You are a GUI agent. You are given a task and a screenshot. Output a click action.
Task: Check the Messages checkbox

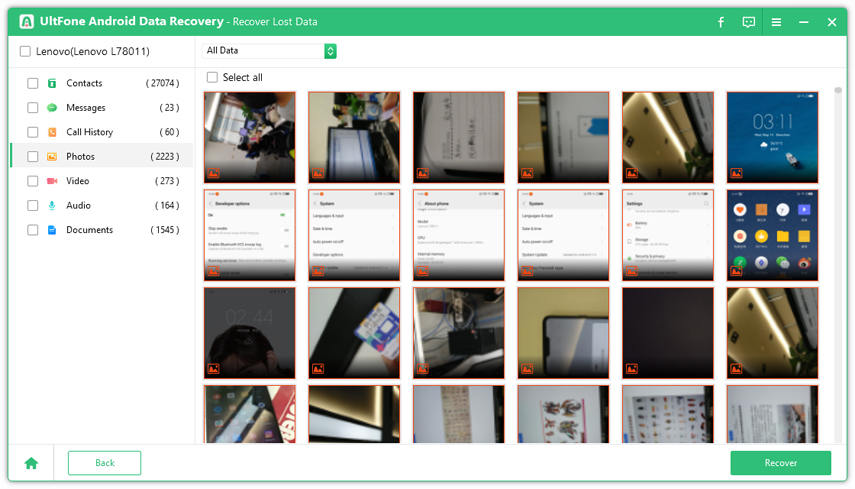point(33,108)
